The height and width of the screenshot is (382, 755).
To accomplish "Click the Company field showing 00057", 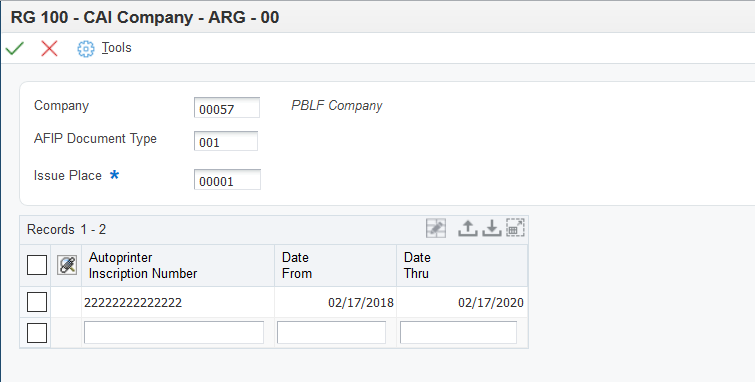I will 227,107.
